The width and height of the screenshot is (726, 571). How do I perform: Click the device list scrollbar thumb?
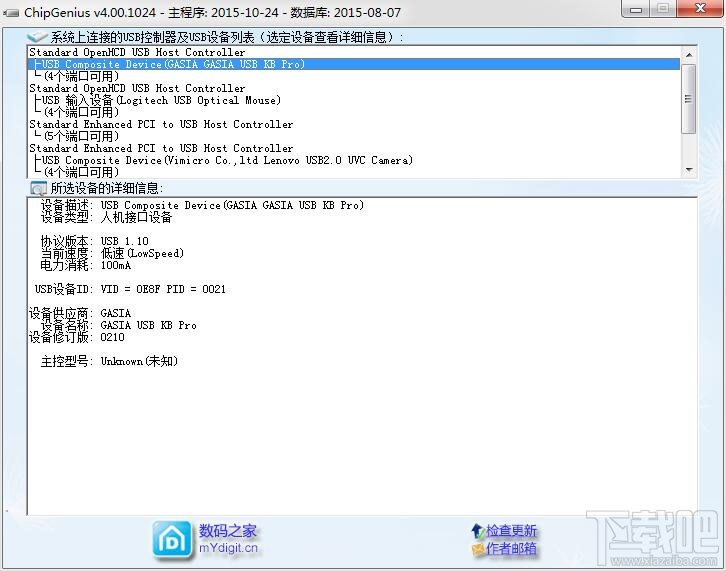tap(689, 99)
